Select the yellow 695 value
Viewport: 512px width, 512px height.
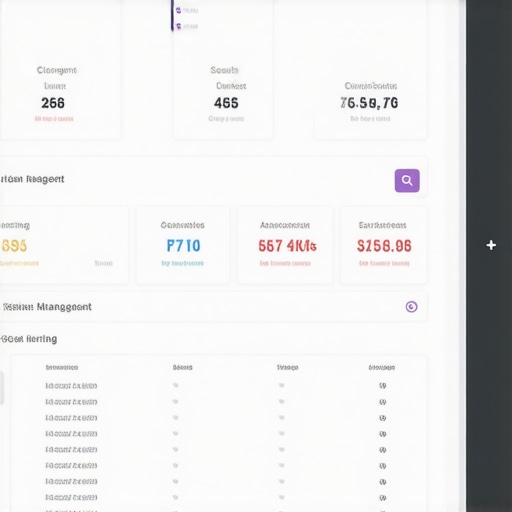tap(14, 246)
